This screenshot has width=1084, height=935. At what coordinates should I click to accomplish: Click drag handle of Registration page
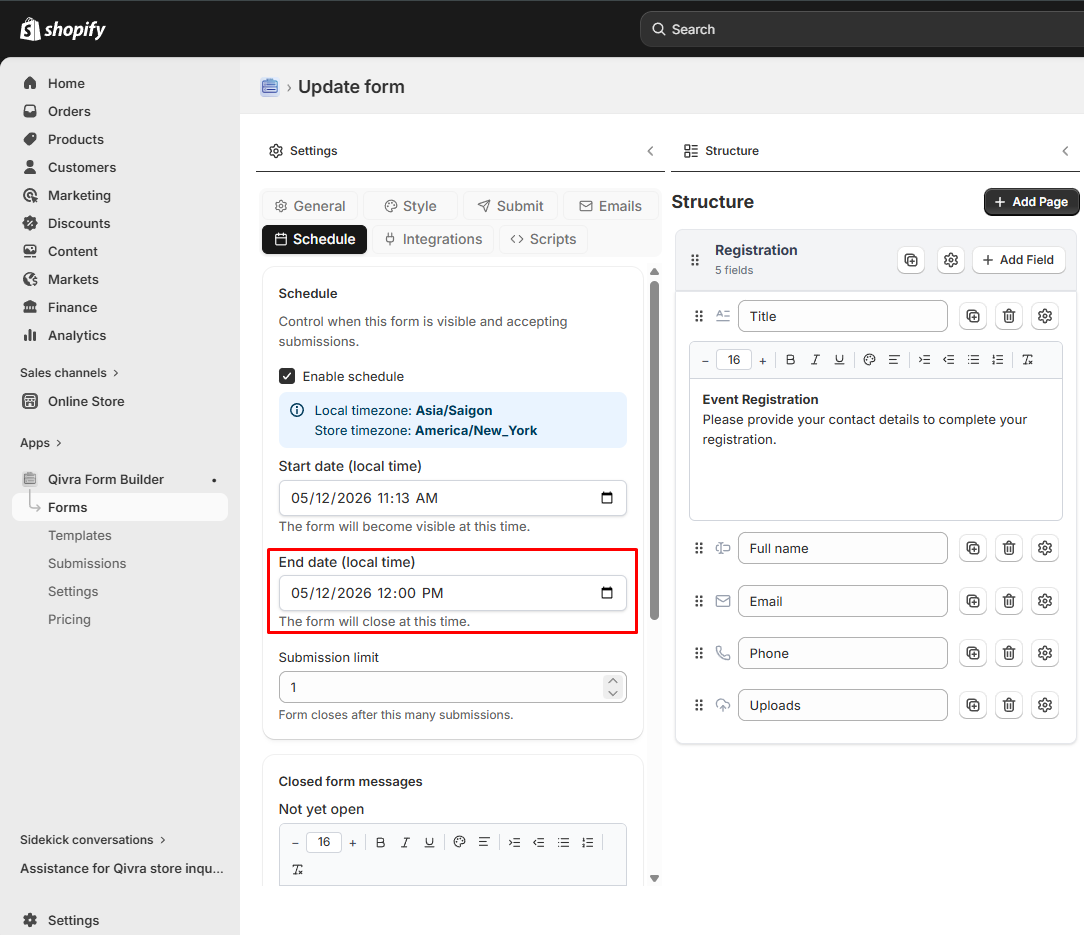[x=695, y=260]
